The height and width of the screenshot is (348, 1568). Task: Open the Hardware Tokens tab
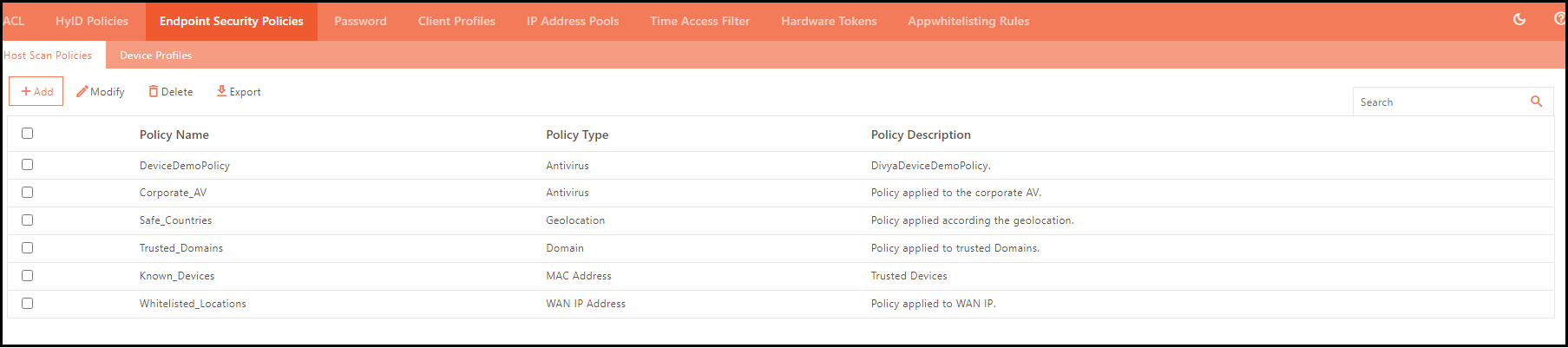(x=829, y=21)
